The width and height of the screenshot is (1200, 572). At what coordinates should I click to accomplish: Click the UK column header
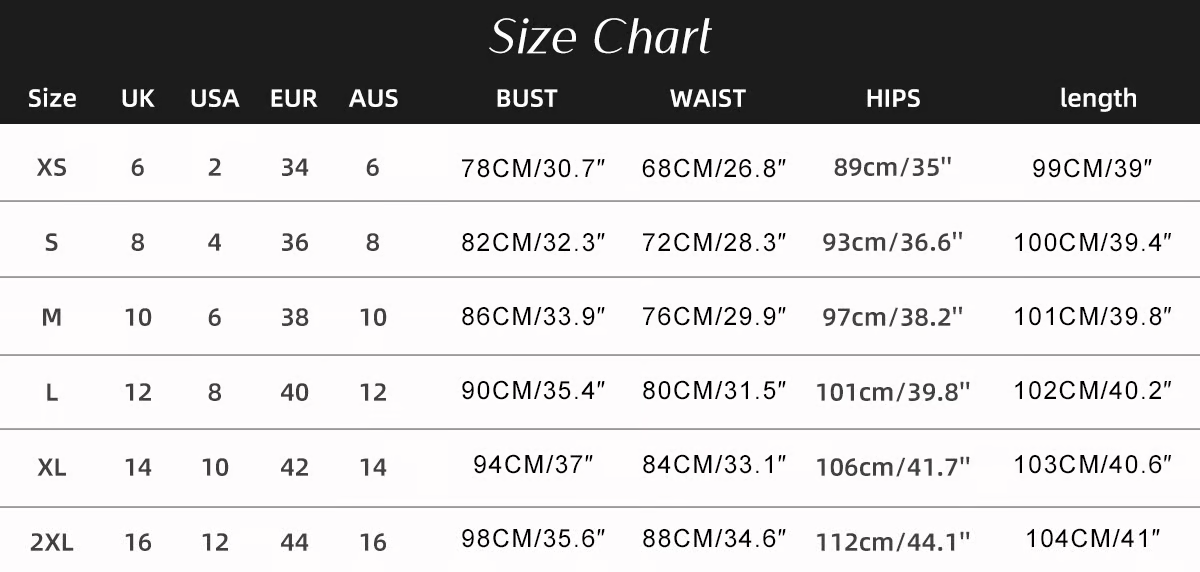[138, 98]
